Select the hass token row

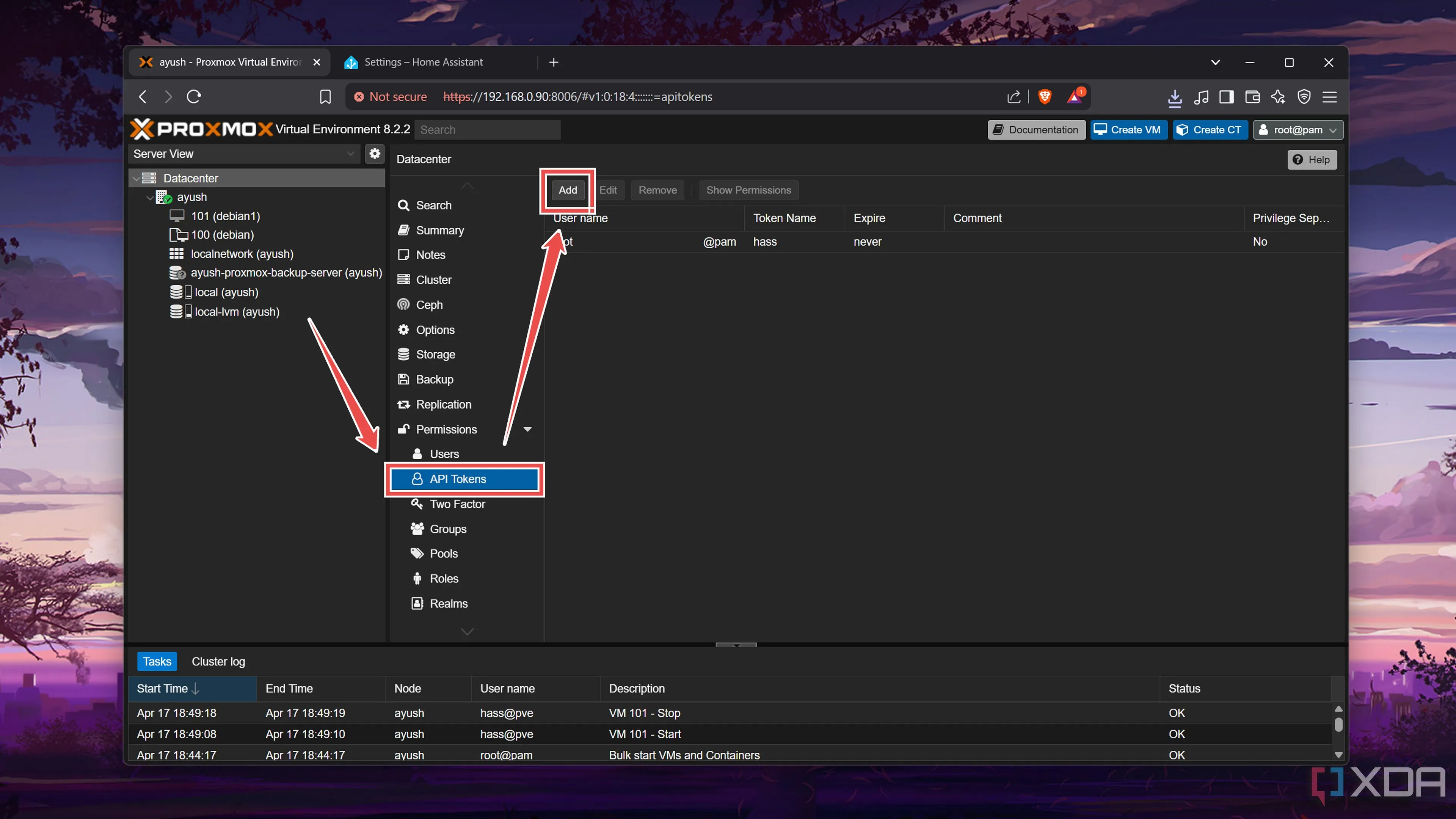coord(944,242)
